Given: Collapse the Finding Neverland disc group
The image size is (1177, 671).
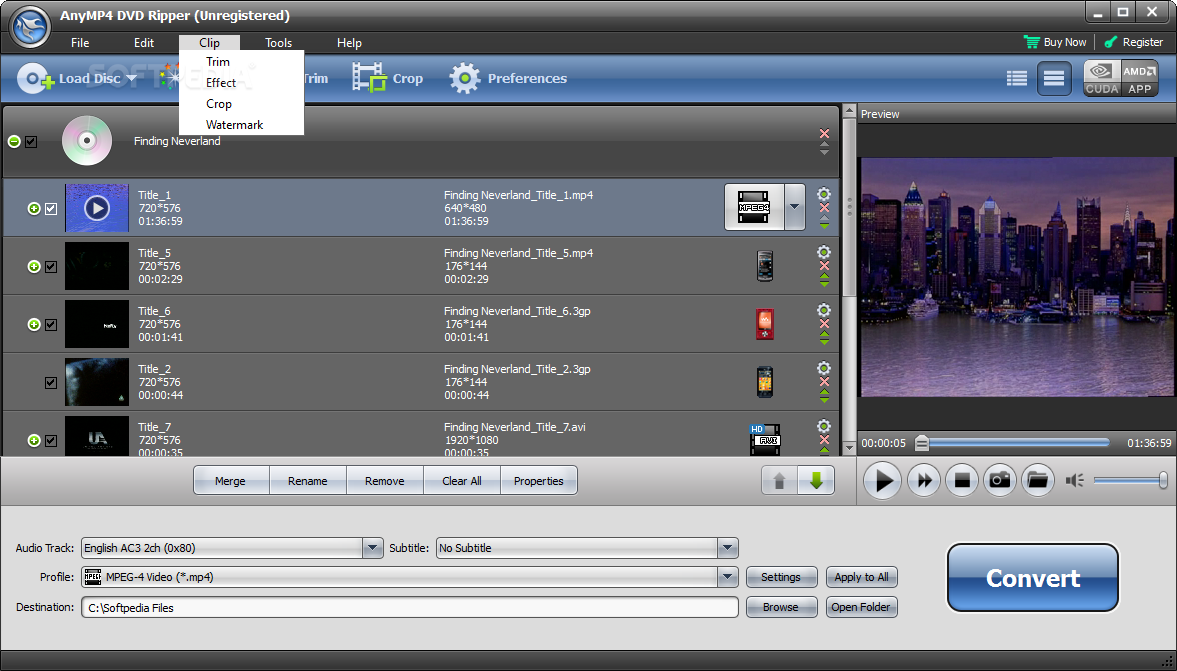Looking at the screenshot, I should pos(14,141).
